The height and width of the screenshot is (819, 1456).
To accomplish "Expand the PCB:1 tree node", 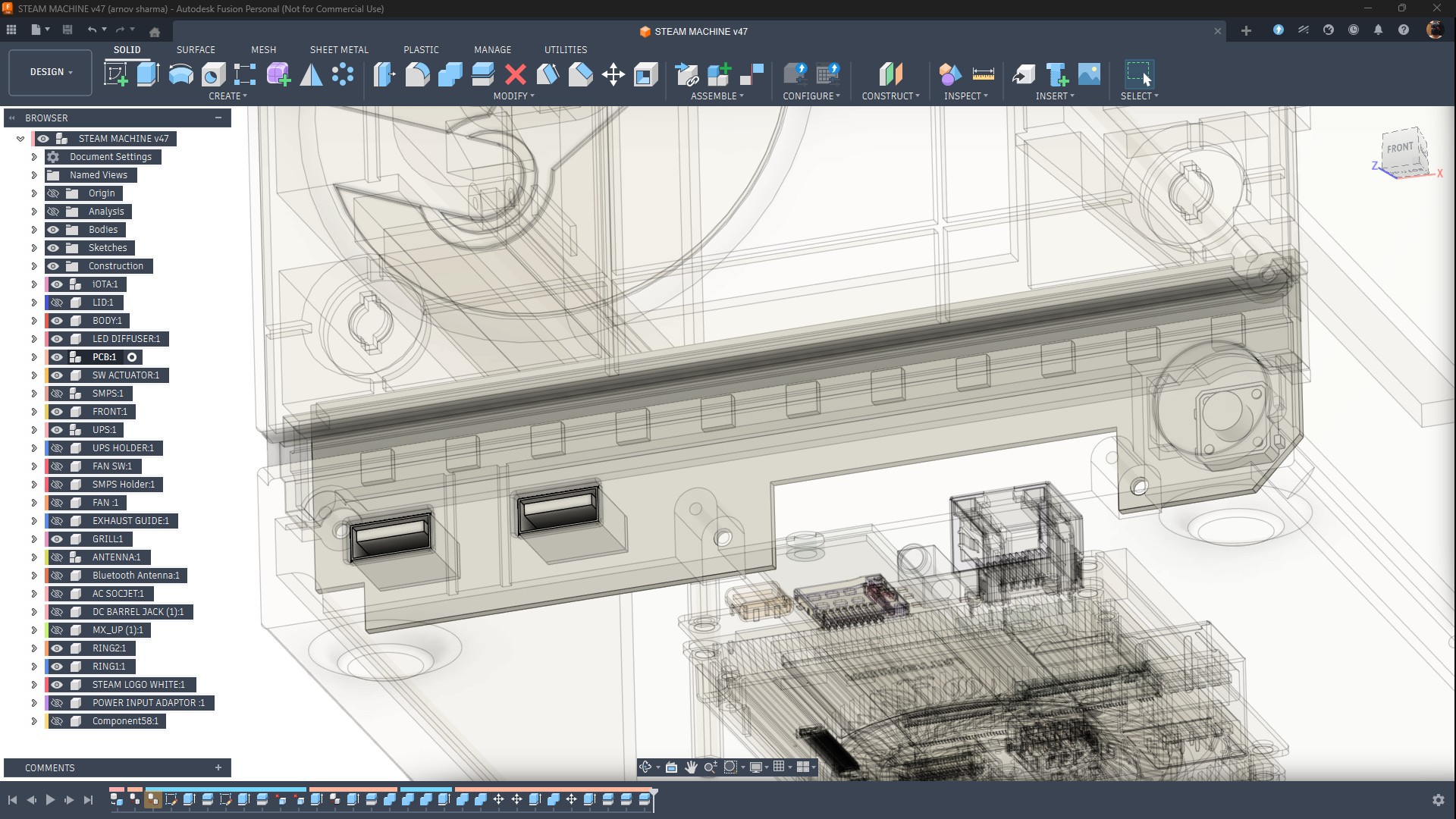I will click(x=34, y=357).
